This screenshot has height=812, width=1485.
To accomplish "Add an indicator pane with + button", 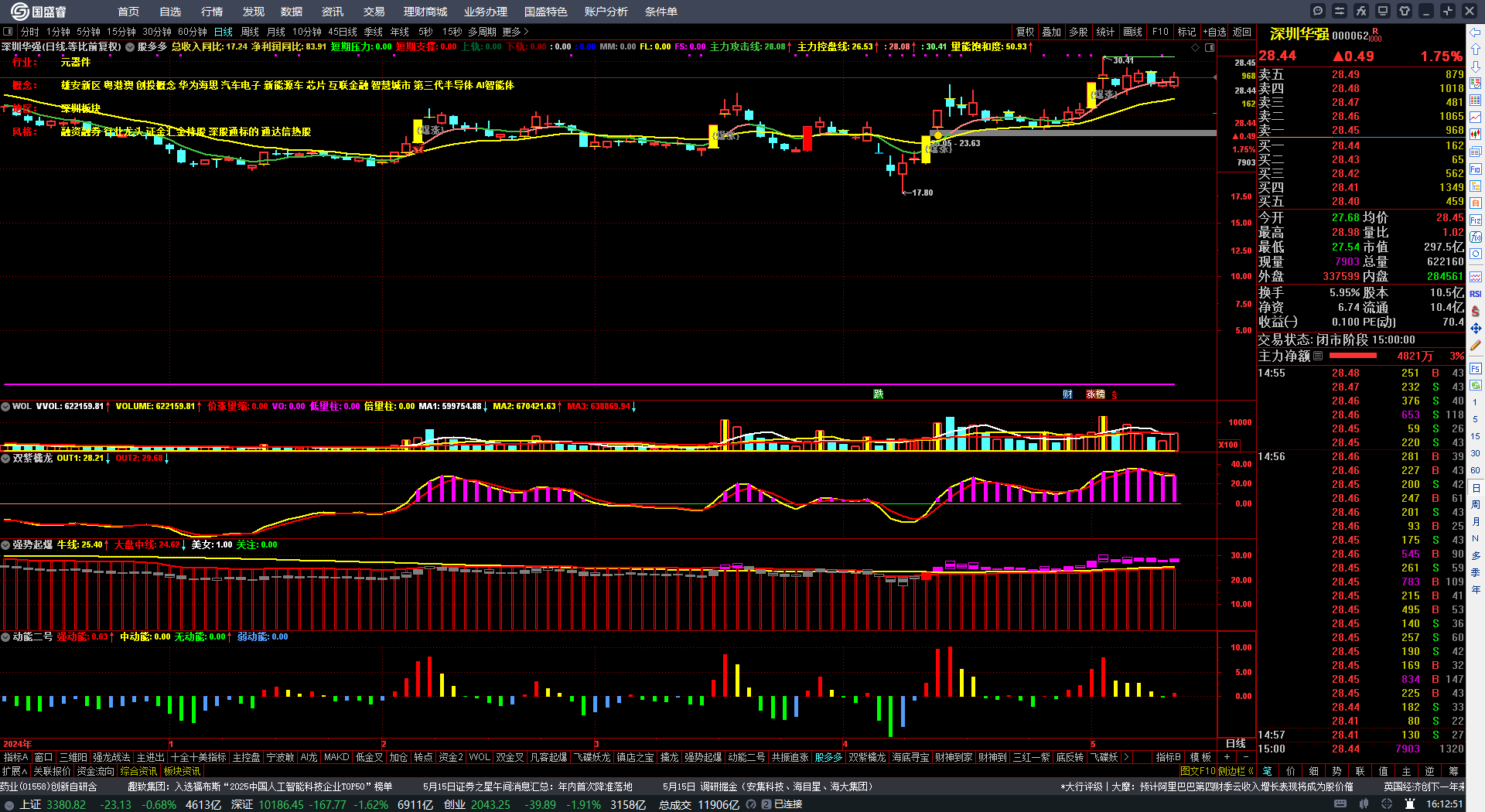I will coord(1227,757).
